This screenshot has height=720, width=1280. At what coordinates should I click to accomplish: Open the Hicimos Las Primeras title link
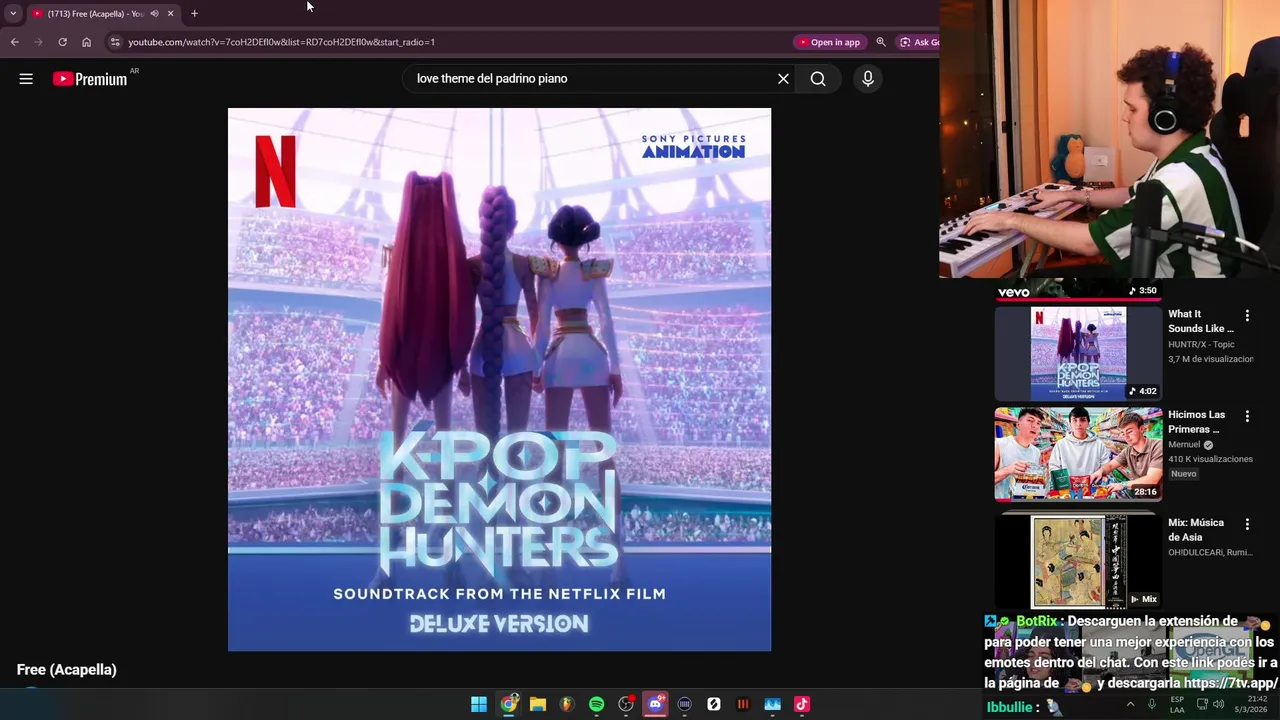(x=1196, y=422)
